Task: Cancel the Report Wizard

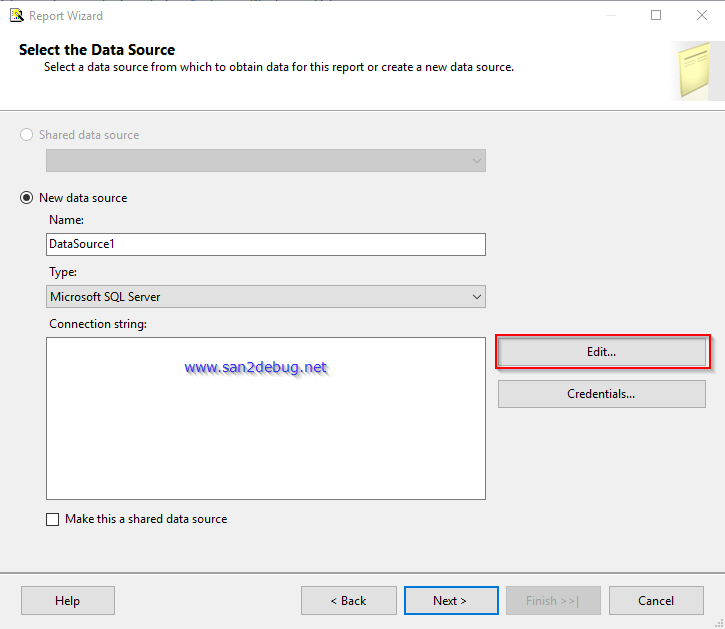Action: (x=656, y=601)
